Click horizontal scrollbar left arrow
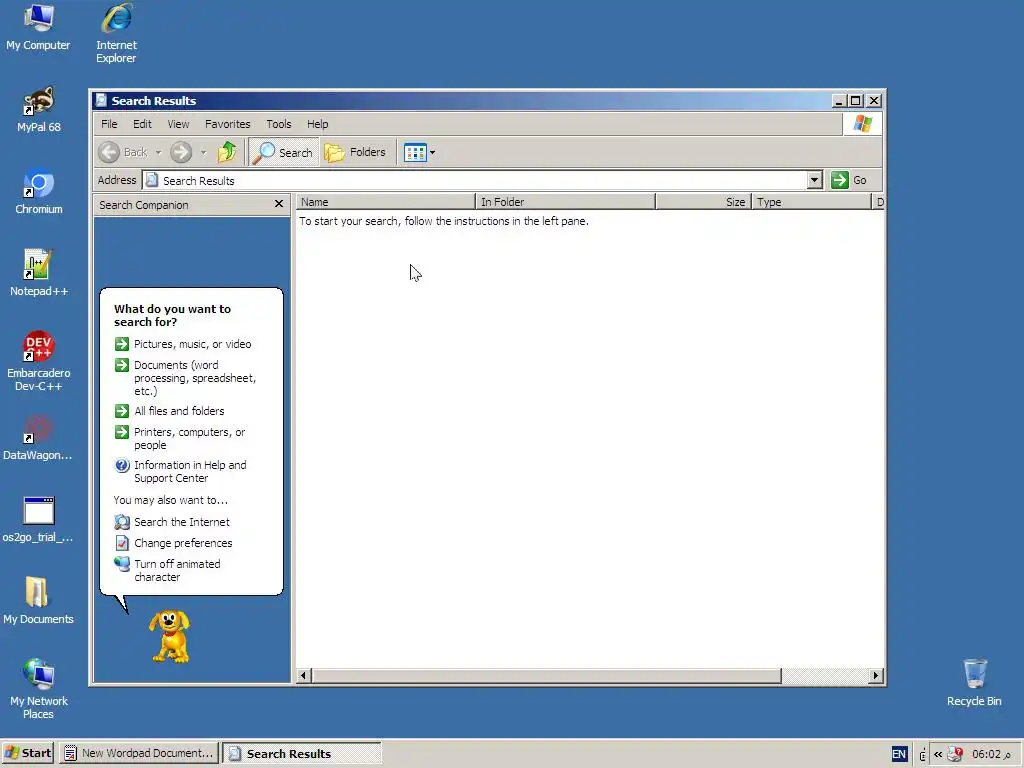 click(304, 676)
